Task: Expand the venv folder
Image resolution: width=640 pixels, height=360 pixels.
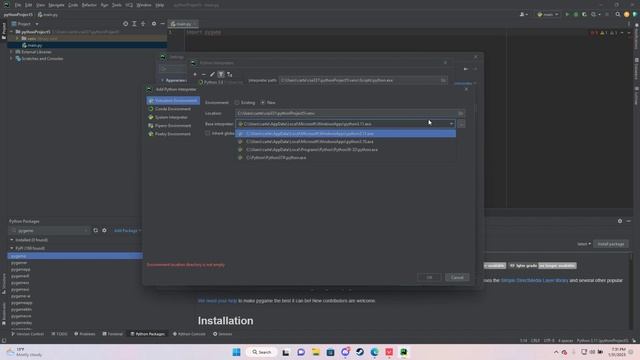Action: coord(17,38)
